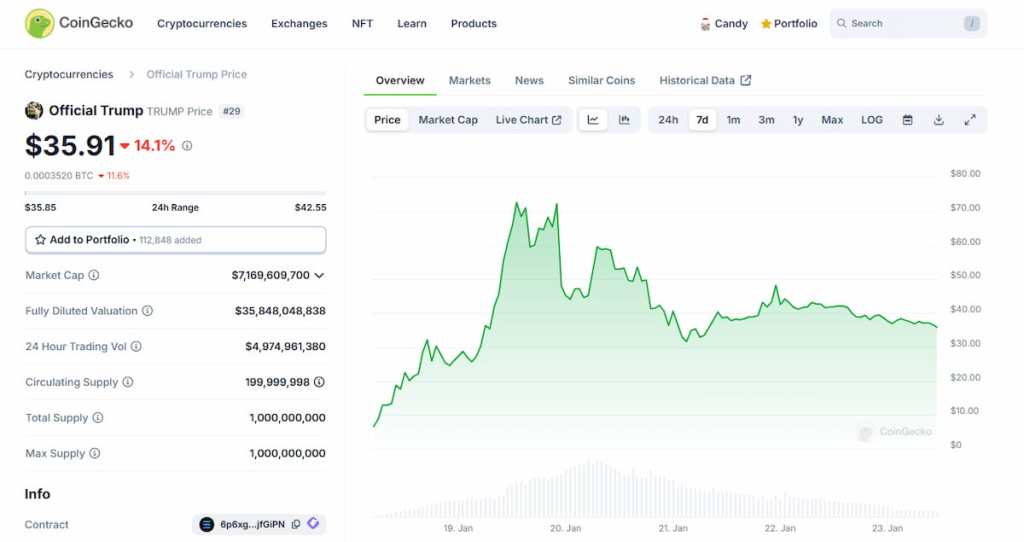Click the $35,848,048,838 valuation value
Screen dimensions: 1024x542
tap(280, 311)
